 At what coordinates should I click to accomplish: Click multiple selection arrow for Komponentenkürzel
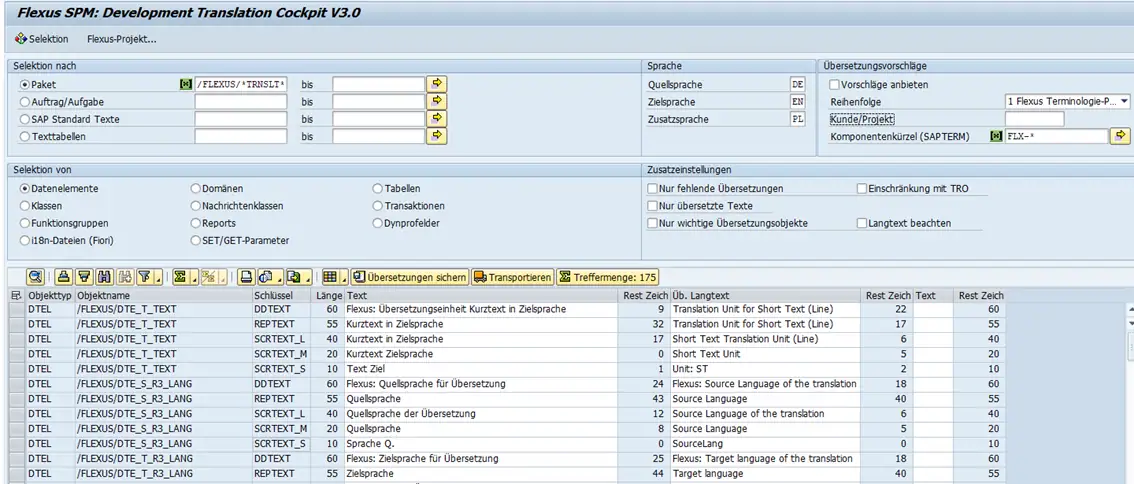point(1120,136)
